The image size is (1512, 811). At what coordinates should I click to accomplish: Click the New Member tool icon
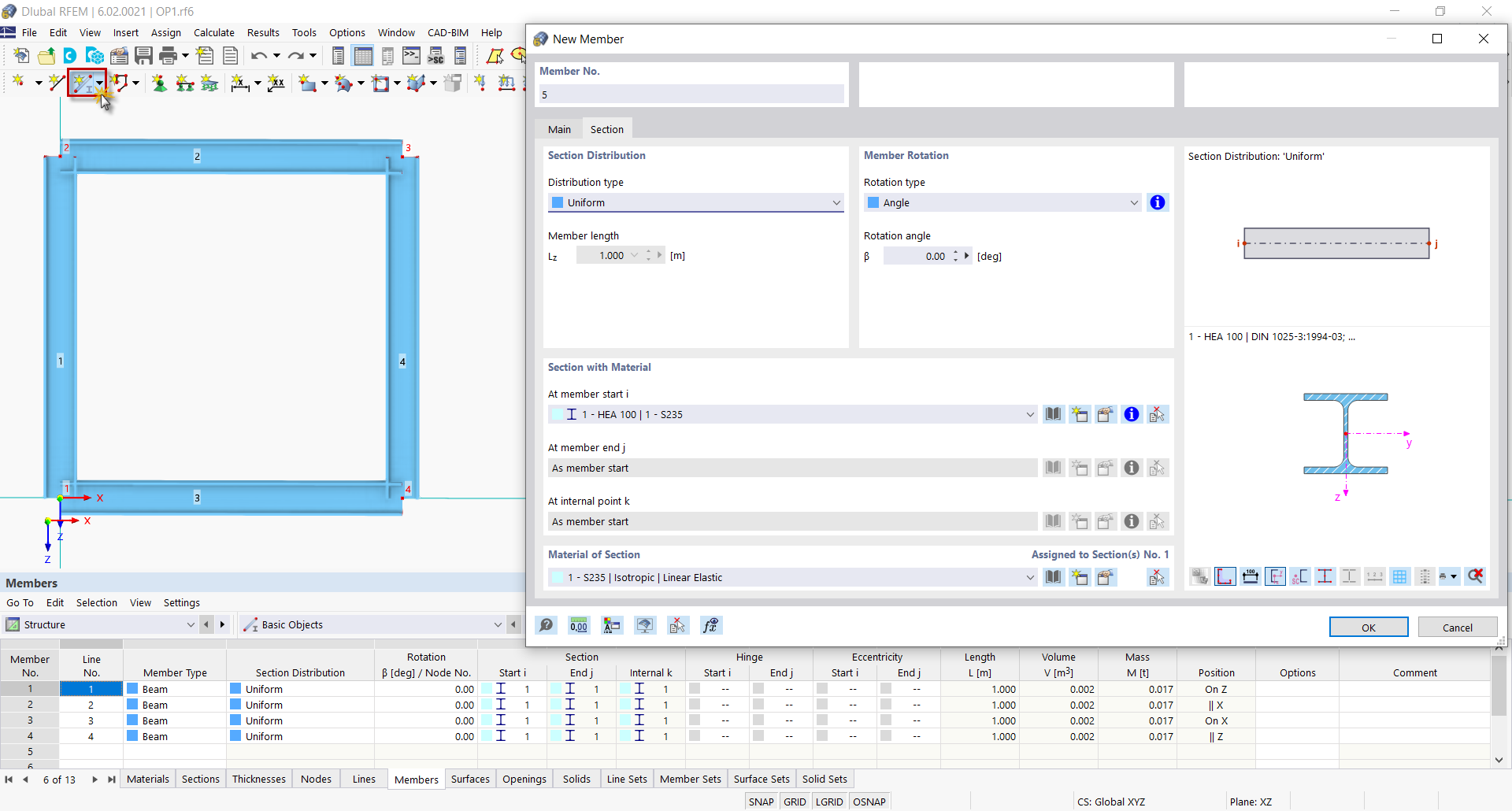(82, 82)
